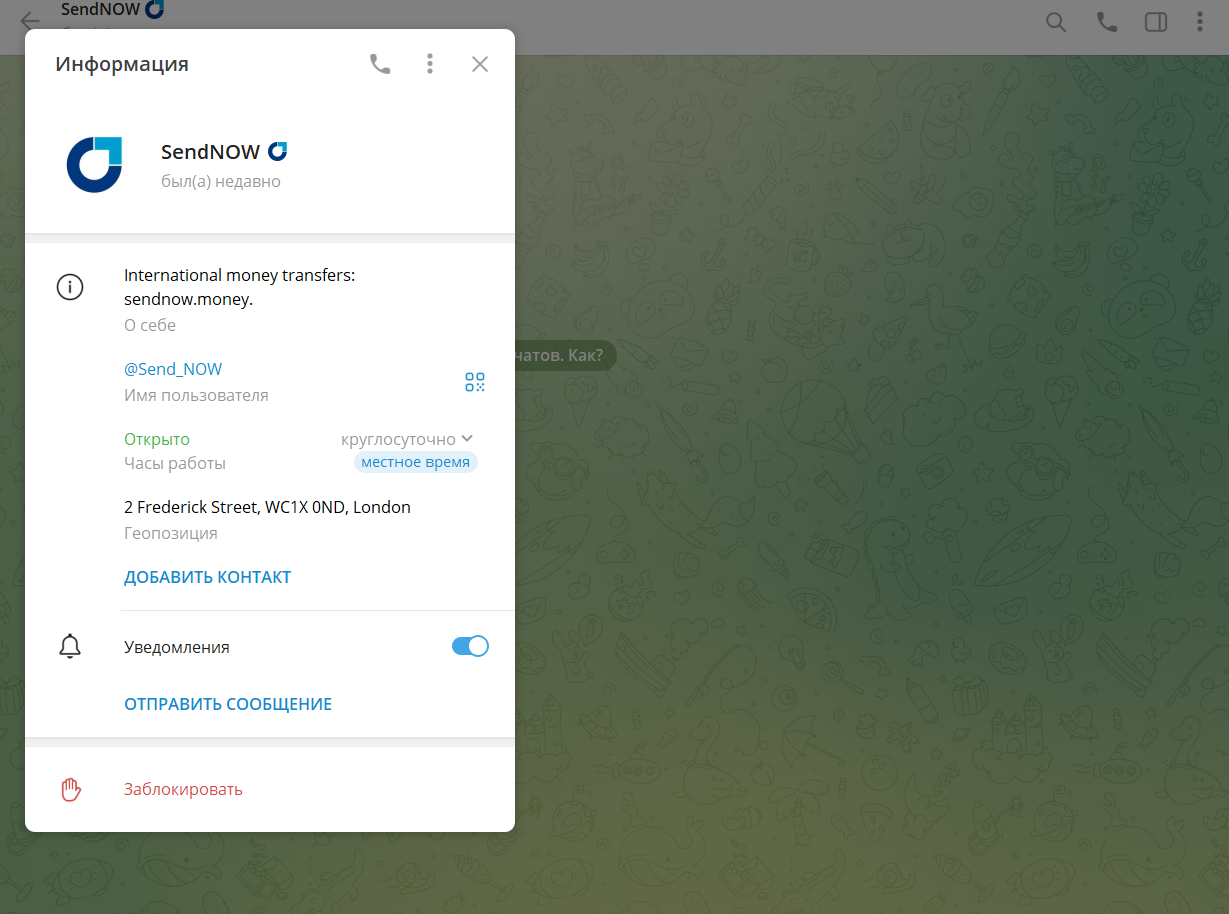The image size is (1229, 914).
Task: Click the Геопозиция label
Action: click(171, 533)
